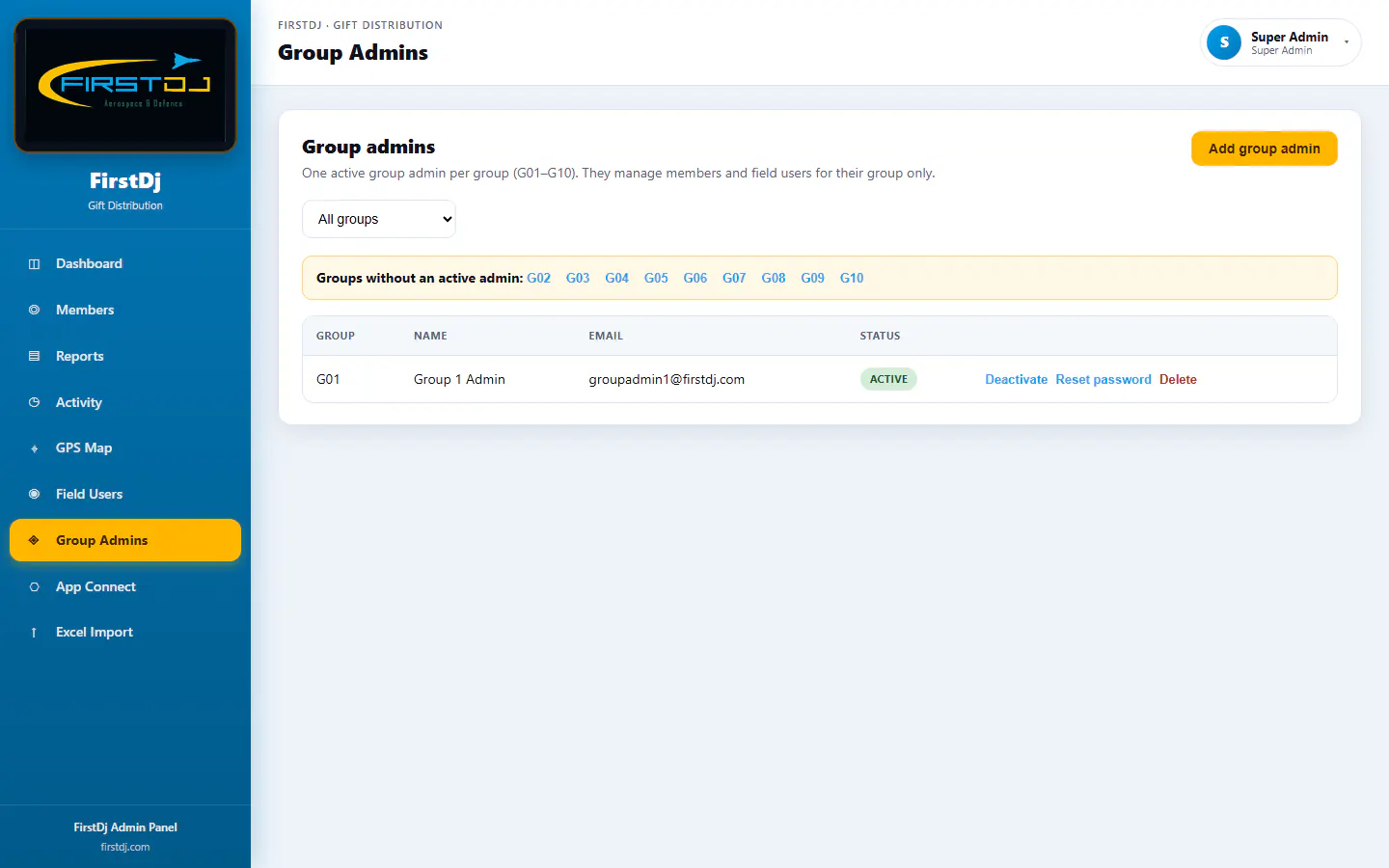Click the G03 group link
This screenshot has width=1389, height=868.
578,278
